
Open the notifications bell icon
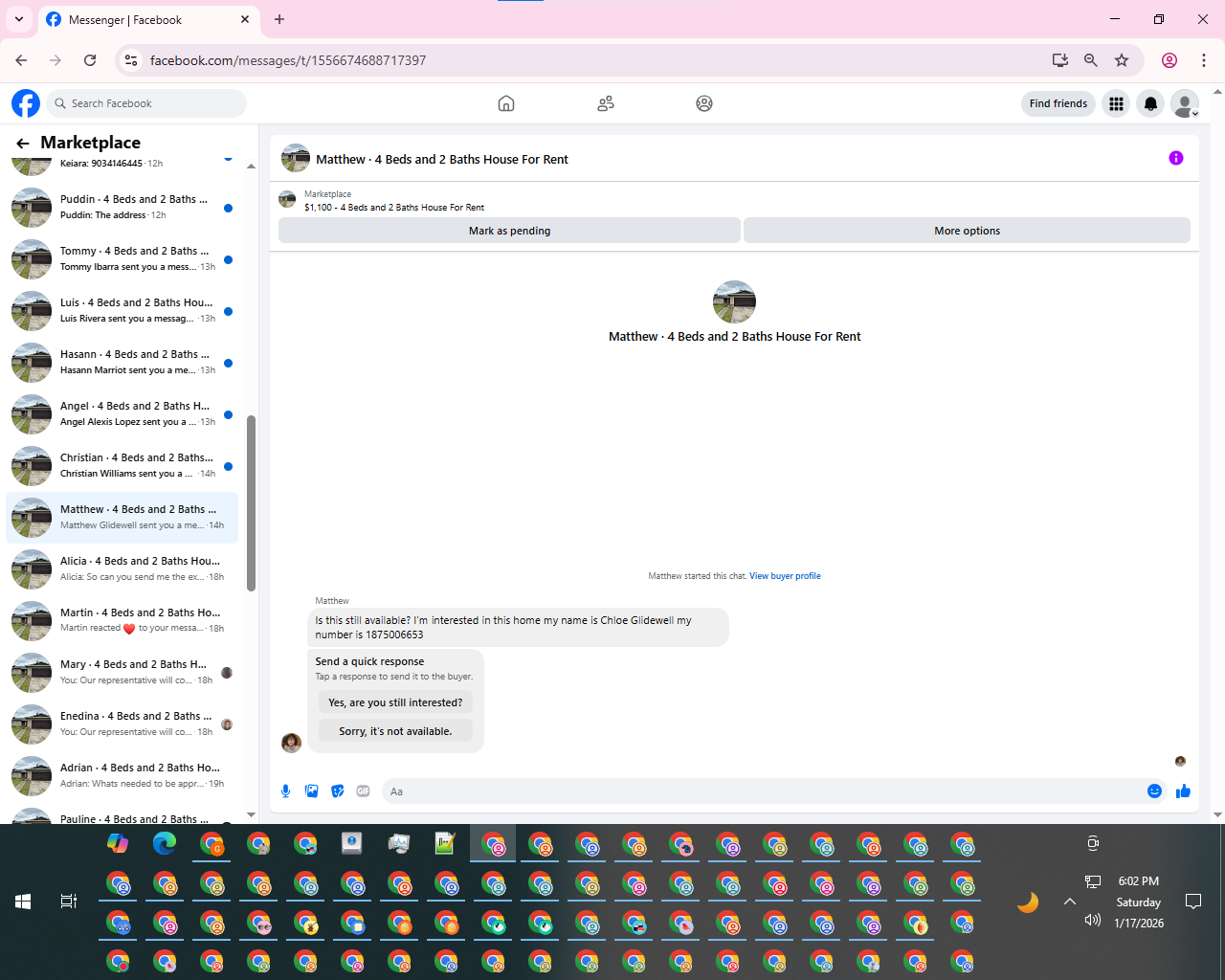[1150, 103]
